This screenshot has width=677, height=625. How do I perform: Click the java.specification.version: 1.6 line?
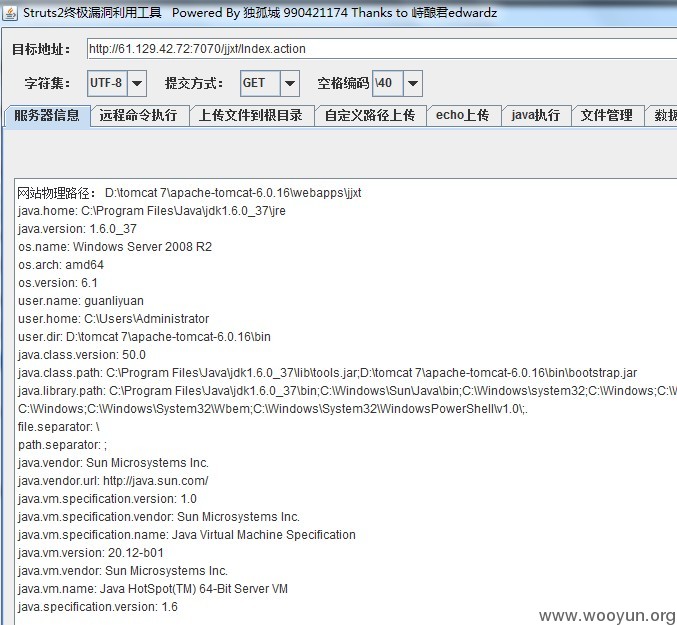click(x=98, y=607)
